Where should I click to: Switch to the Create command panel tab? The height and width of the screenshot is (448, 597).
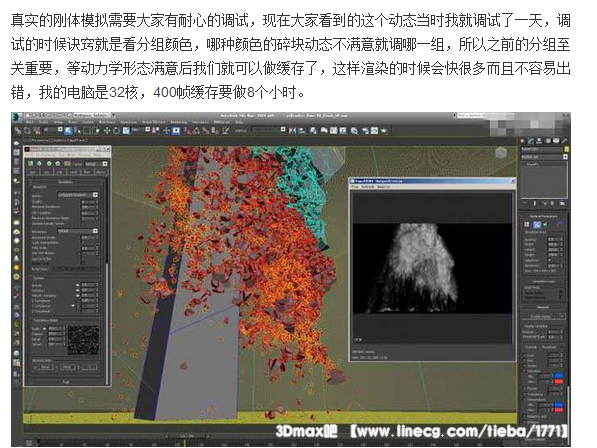coord(522,140)
